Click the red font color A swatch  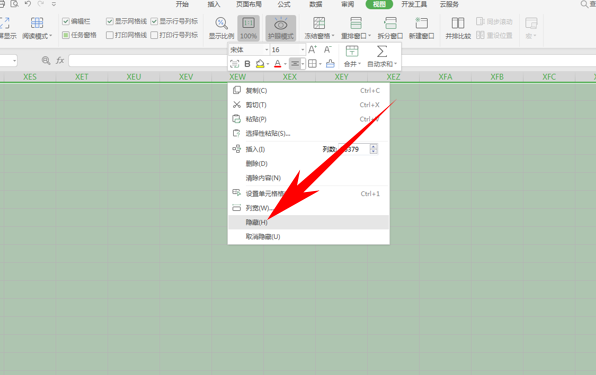coord(278,64)
